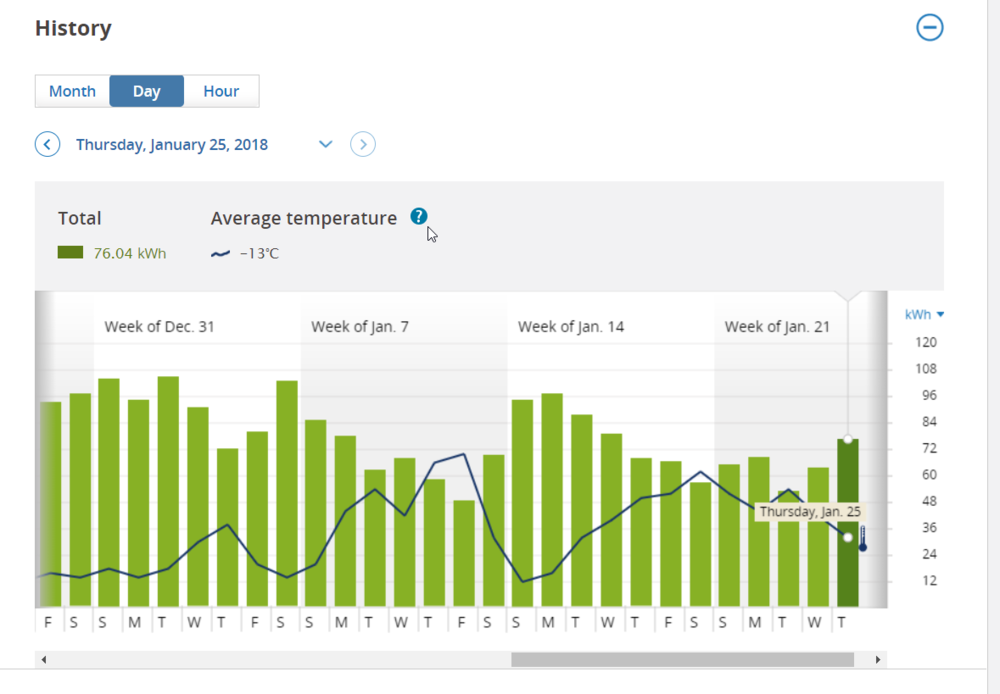The width and height of the screenshot is (1000, 694).
Task: Open the kWh unit dropdown
Action: tap(925, 315)
